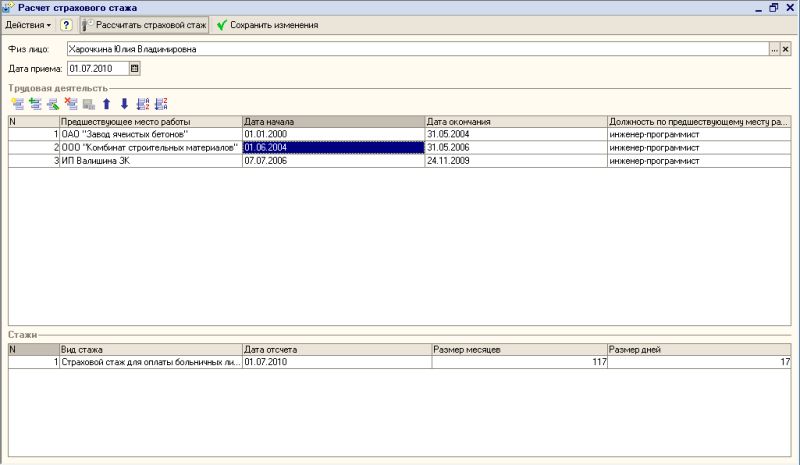Select ОАО "Завод ячеистых бетонов" cell

pos(151,134)
